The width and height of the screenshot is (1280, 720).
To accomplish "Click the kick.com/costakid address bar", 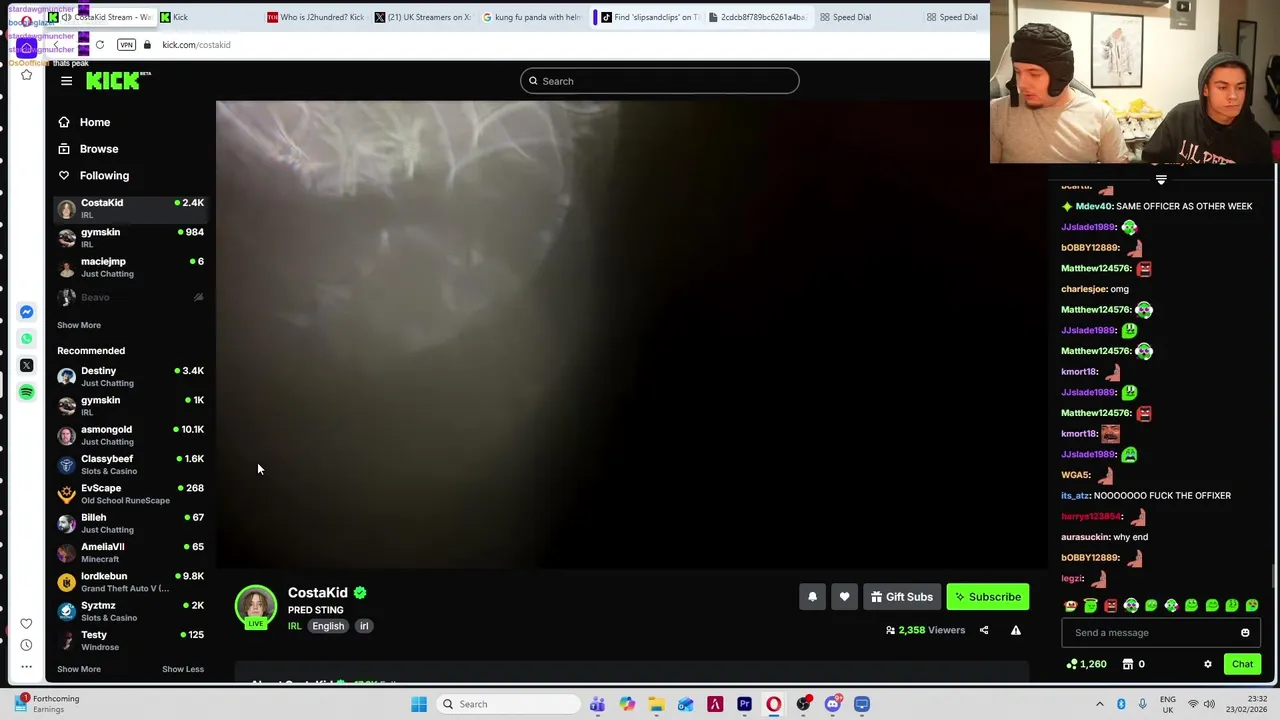I will point(196,45).
